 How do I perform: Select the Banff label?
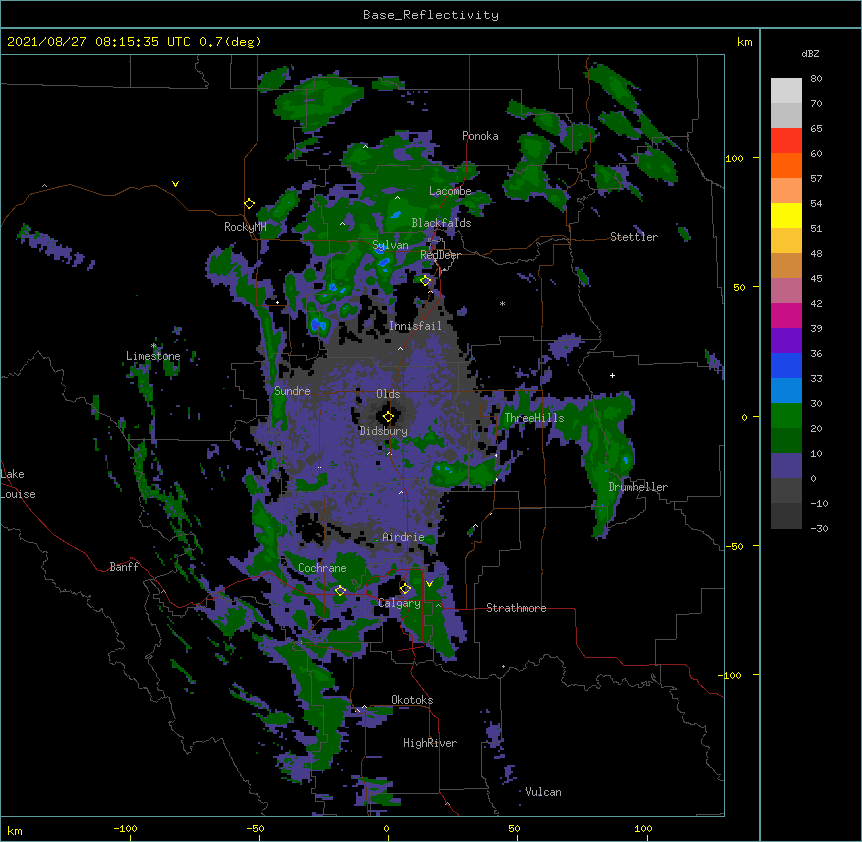[124, 567]
